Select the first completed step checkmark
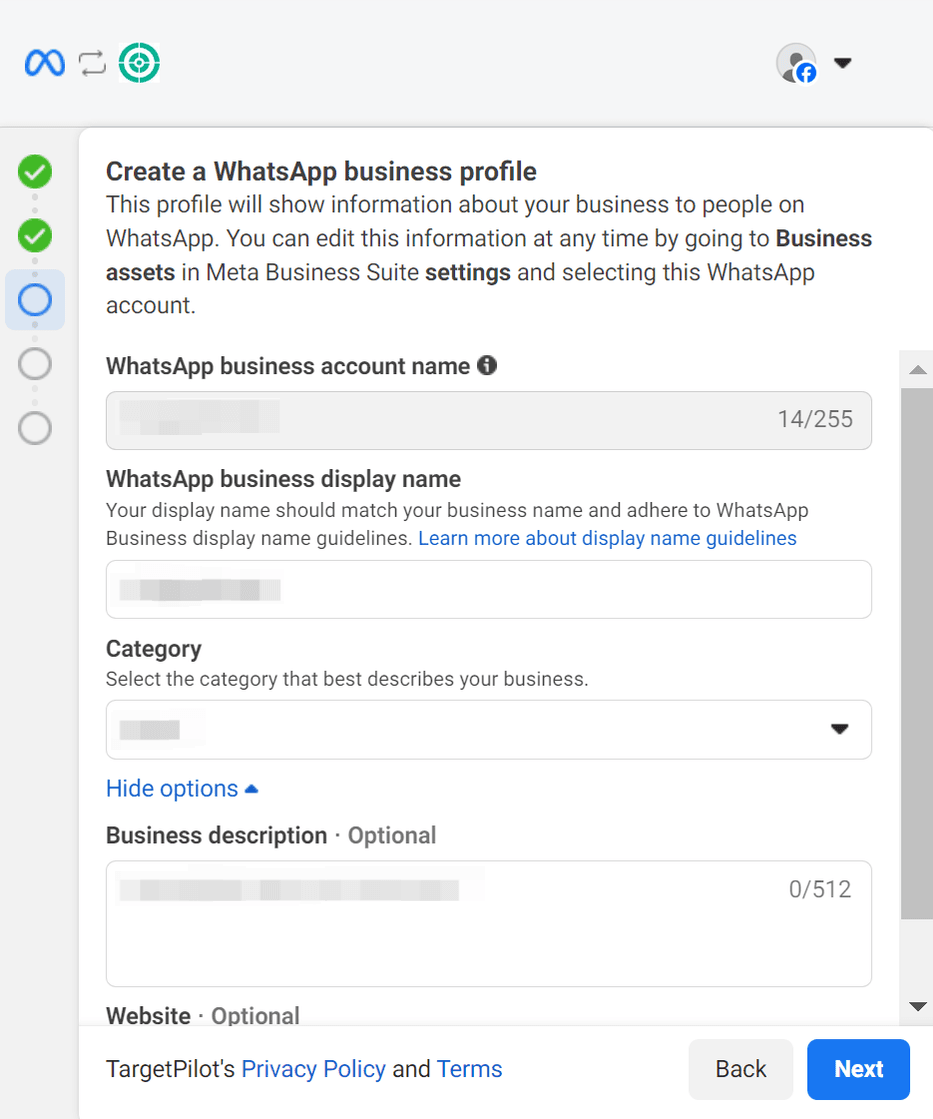The image size is (933, 1119). tap(35, 172)
